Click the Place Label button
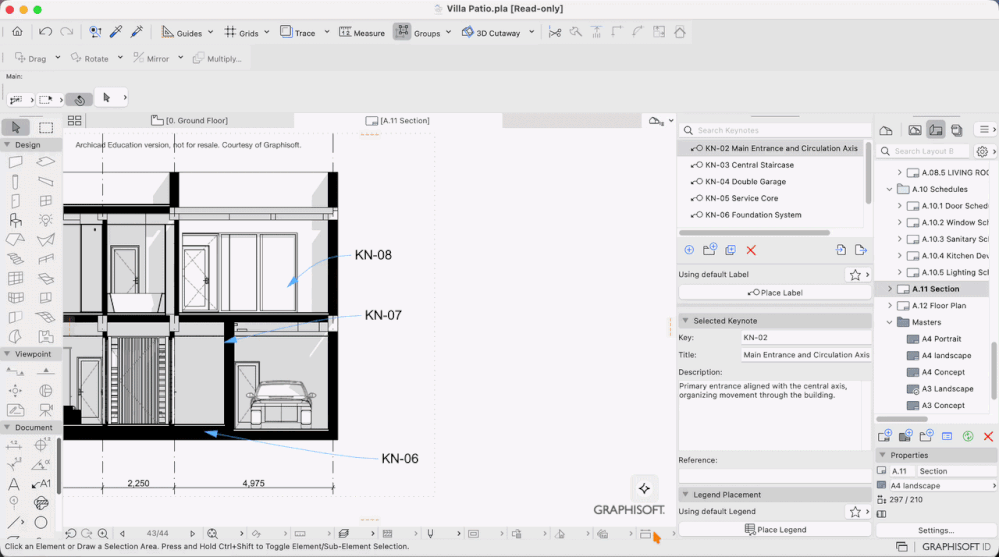Viewport: 999px width, 557px height. tap(775, 293)
